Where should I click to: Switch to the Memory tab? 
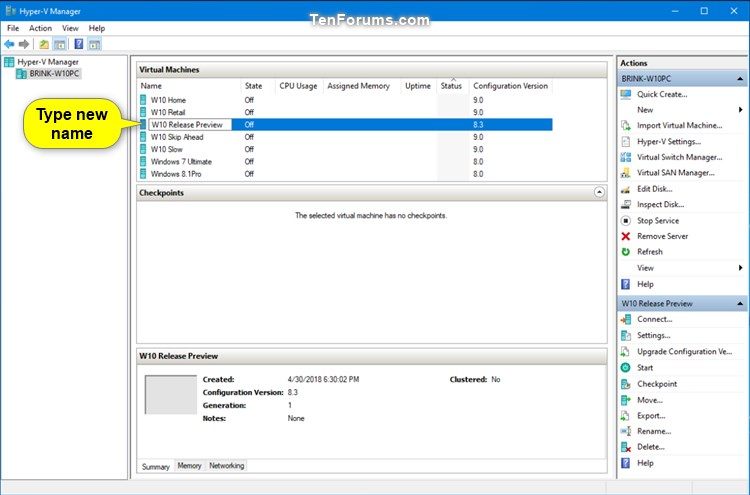(x=189, y=465)
